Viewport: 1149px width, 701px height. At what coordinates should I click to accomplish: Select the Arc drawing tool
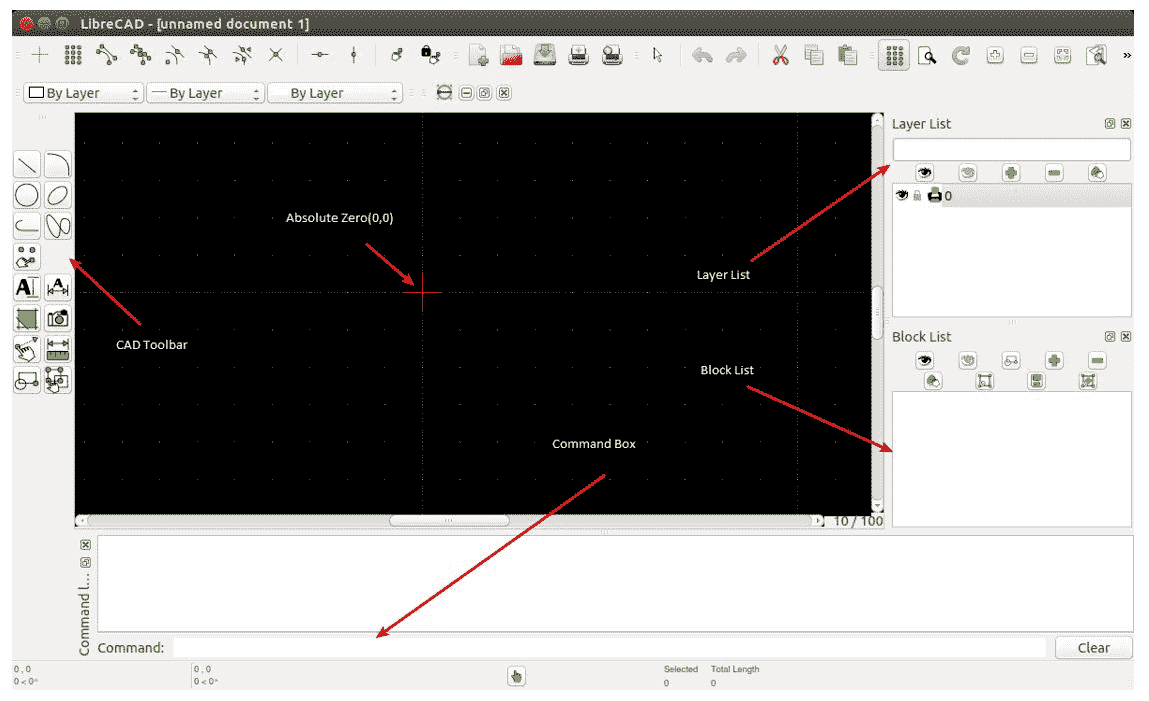pos(58,164)
